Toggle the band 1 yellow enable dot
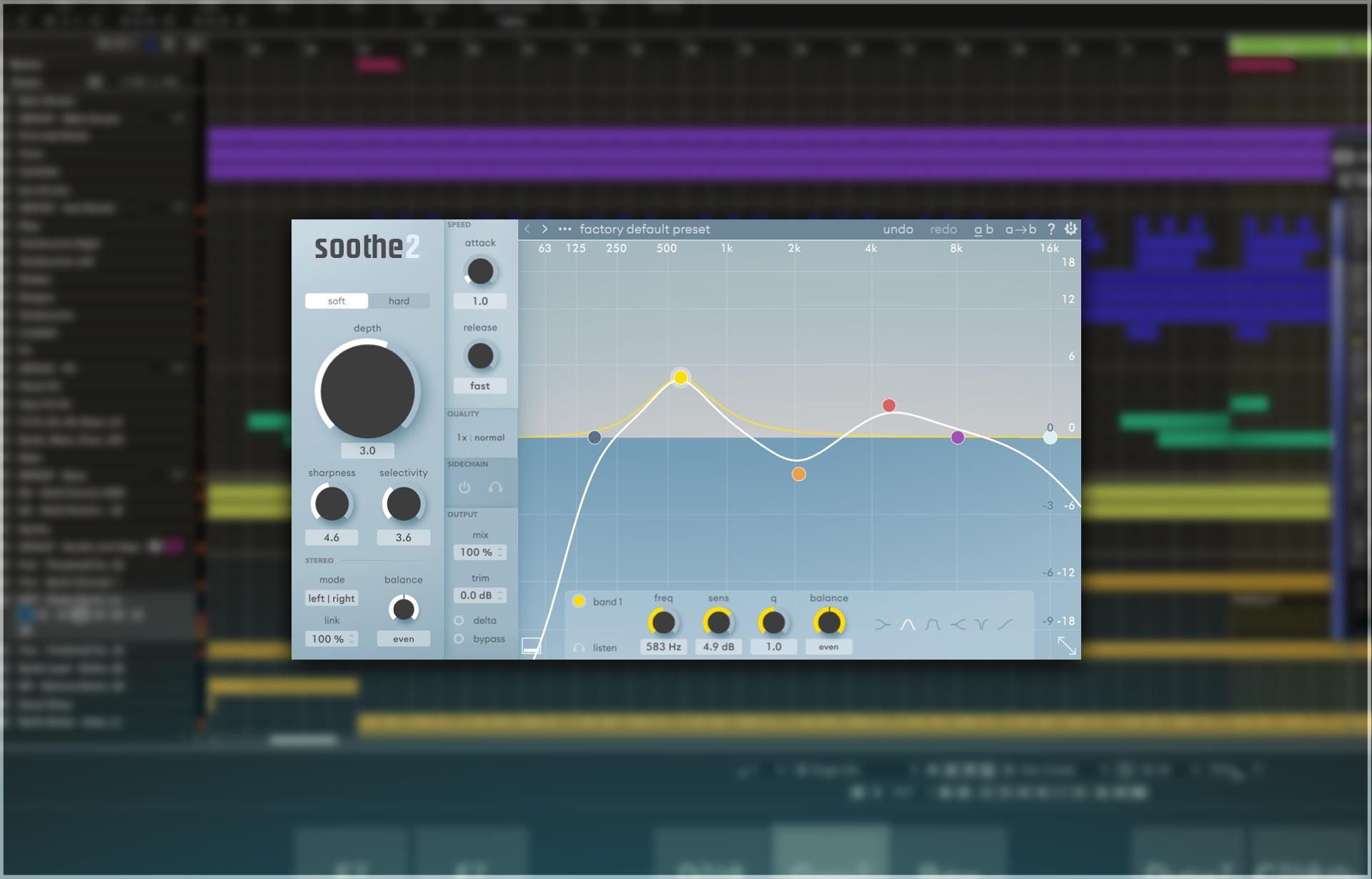 pos(579,601)
